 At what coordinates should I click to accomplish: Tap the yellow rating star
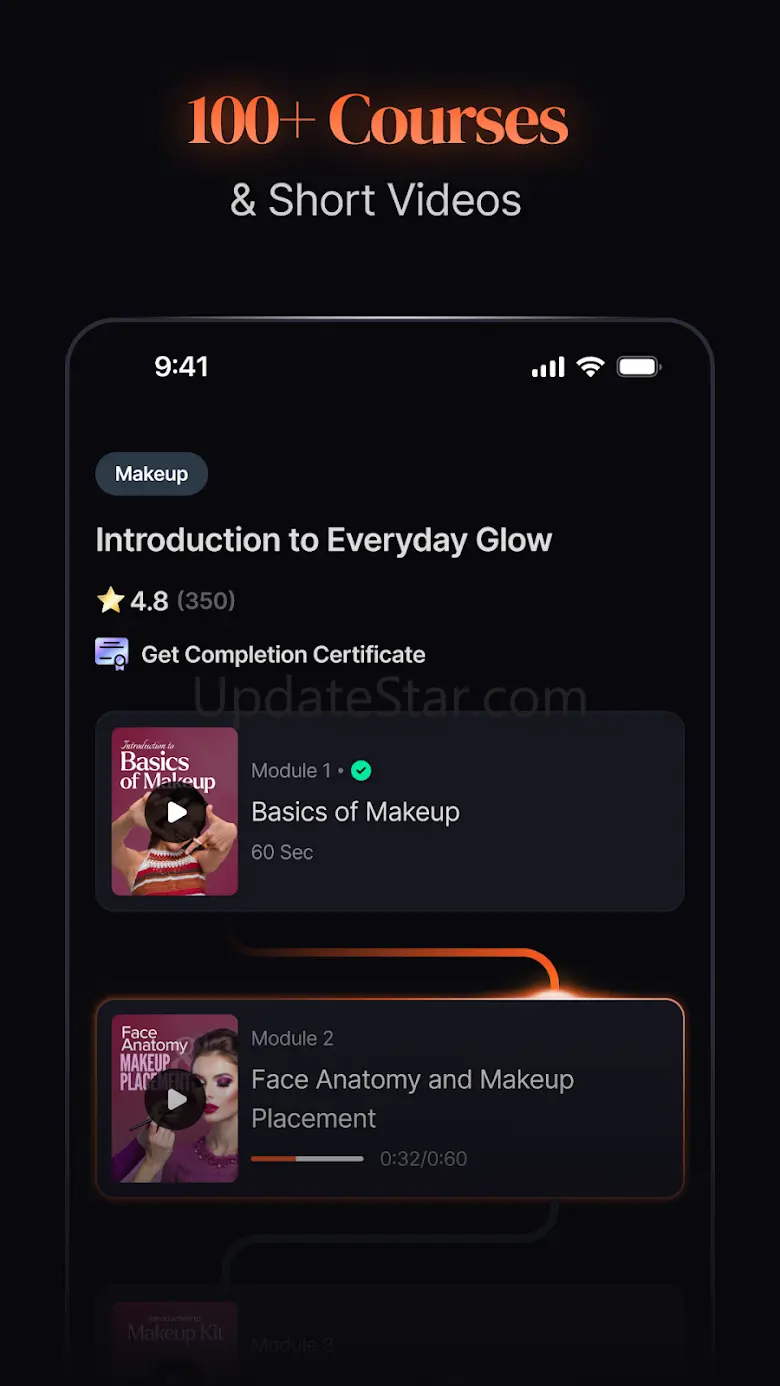[110, 600]
